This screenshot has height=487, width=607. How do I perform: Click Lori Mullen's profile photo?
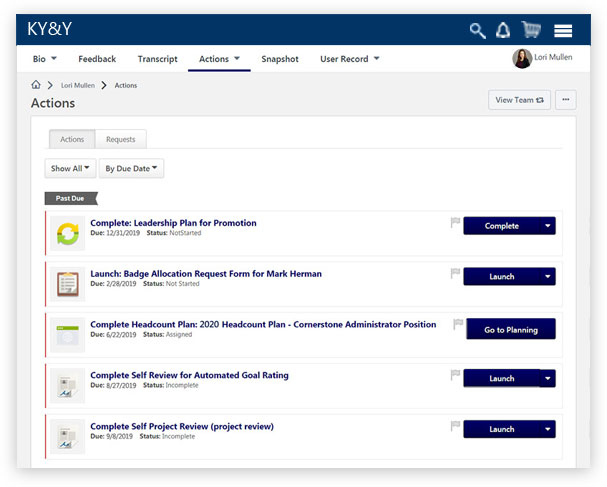point(522,58)
